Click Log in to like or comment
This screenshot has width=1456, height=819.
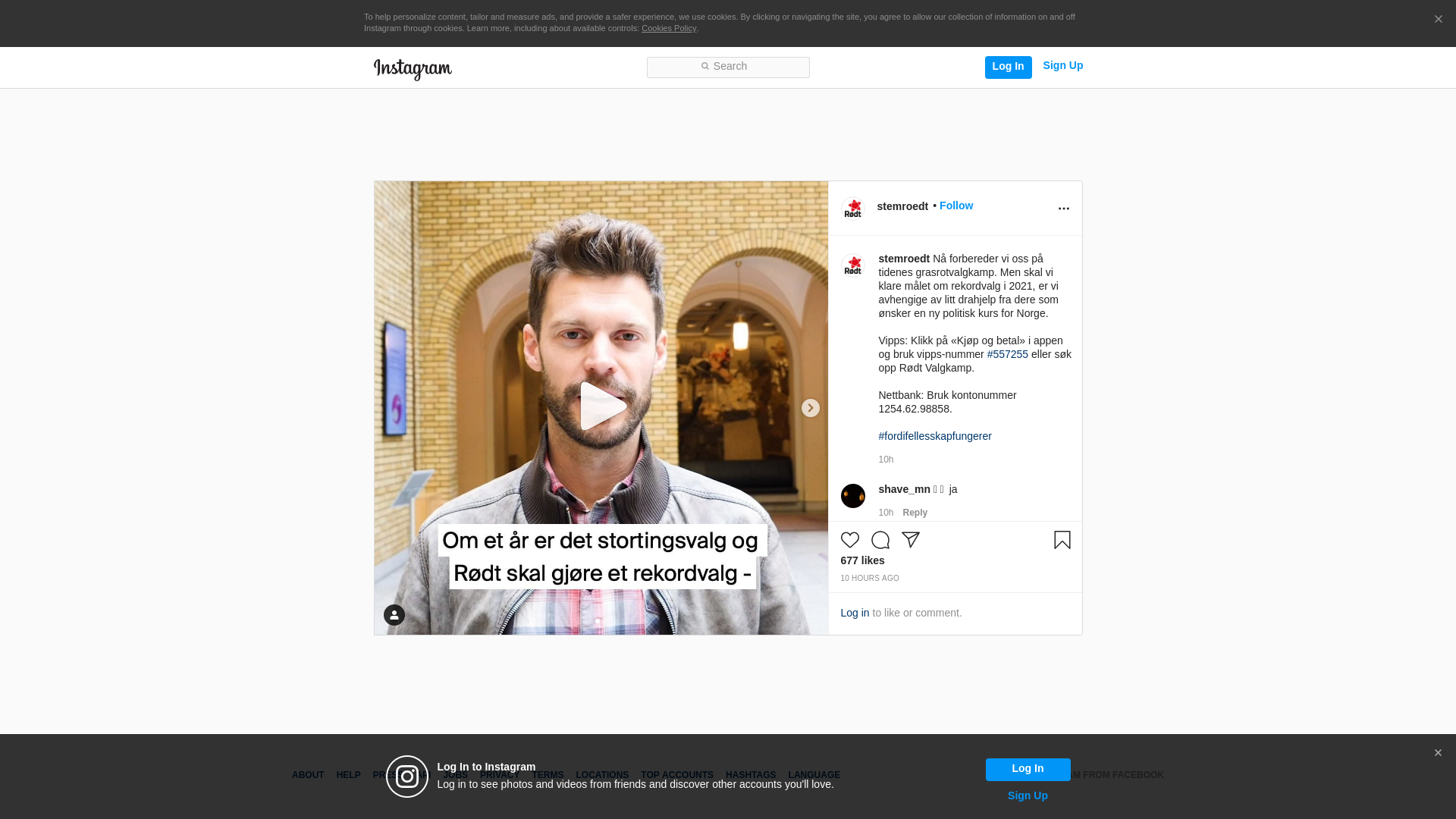tap(855, 613)
